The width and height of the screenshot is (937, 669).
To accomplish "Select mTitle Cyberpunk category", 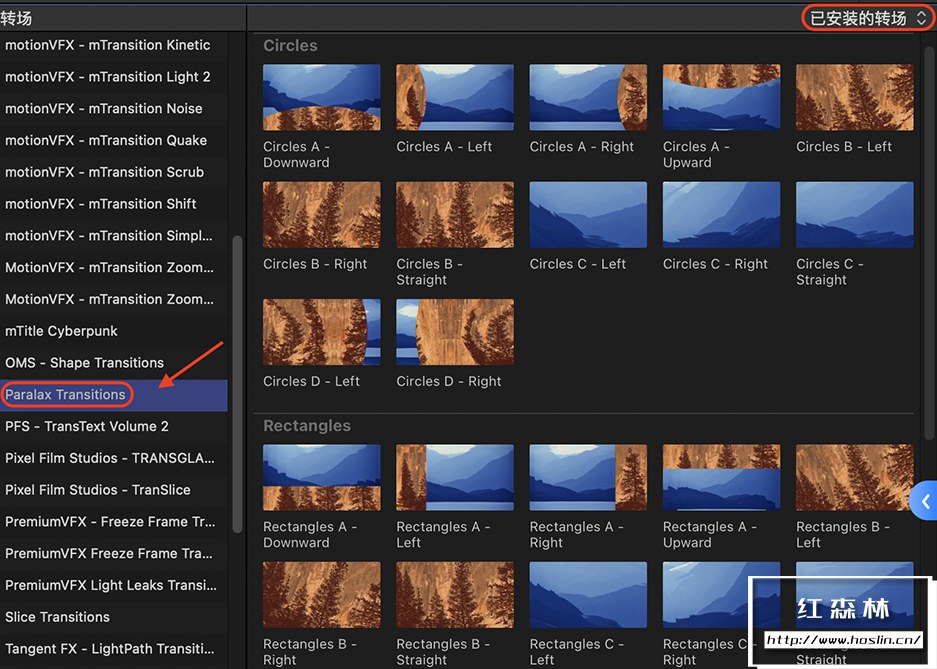I will [114, 331].
